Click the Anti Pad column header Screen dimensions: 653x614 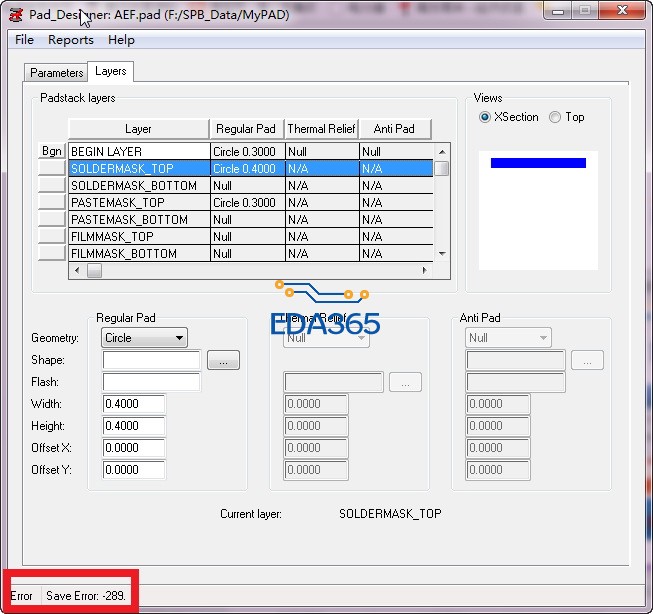[394, 129]
